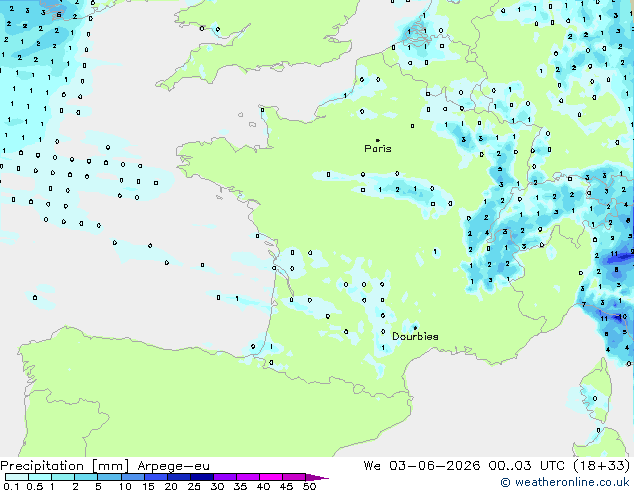The height and width of the screenshot is (490, 634).
Task: Click the 'Arpege-eu' model name text
Action: tap(173, 466)
